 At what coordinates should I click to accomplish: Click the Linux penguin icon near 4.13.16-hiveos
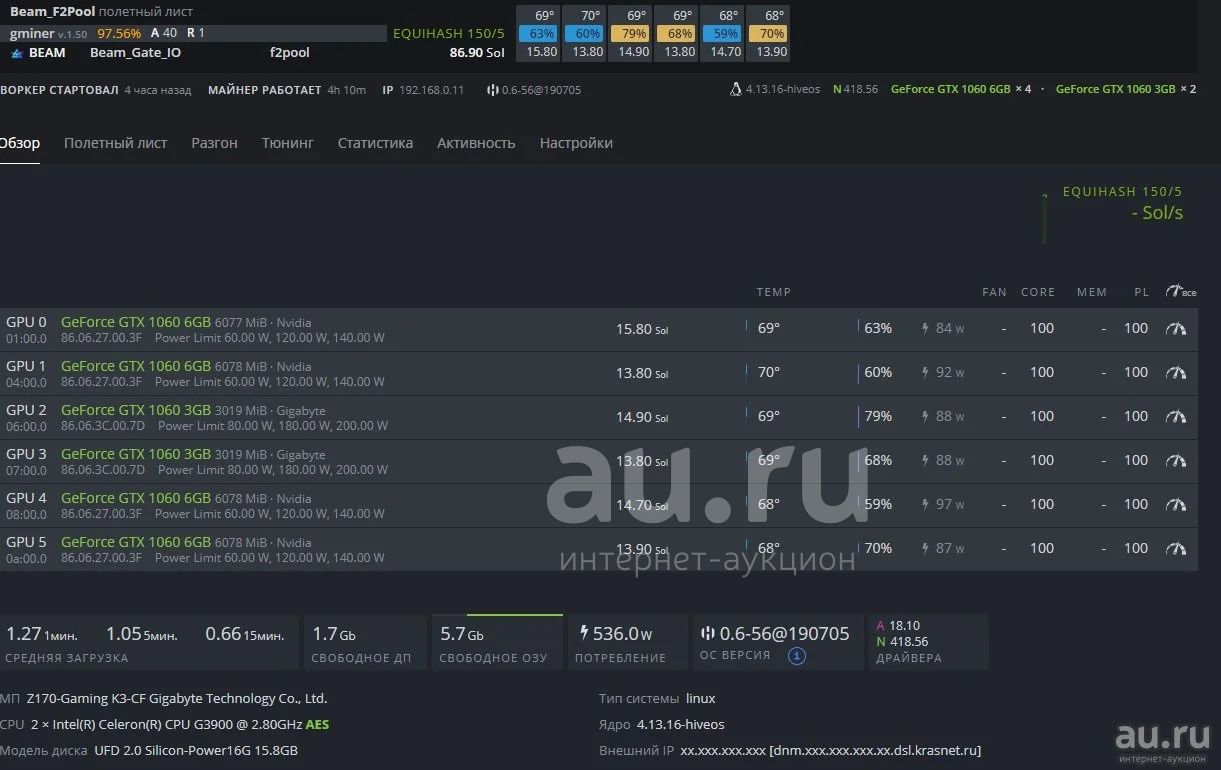click(736, 89)
